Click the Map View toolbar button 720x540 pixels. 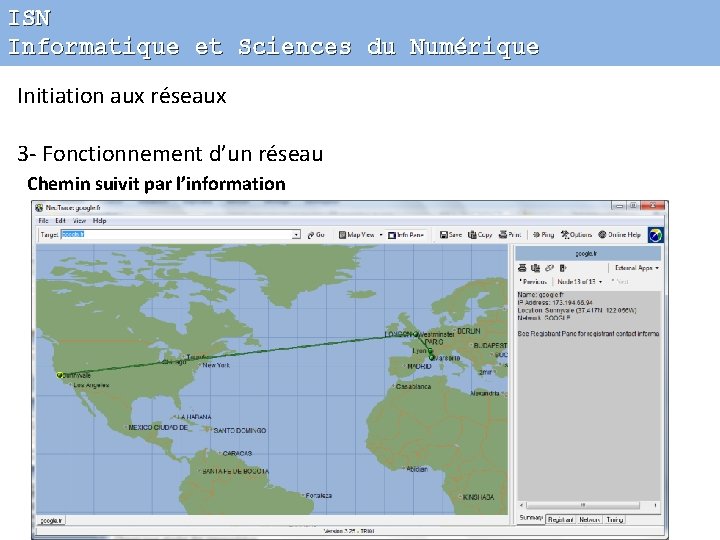point(356,235)
